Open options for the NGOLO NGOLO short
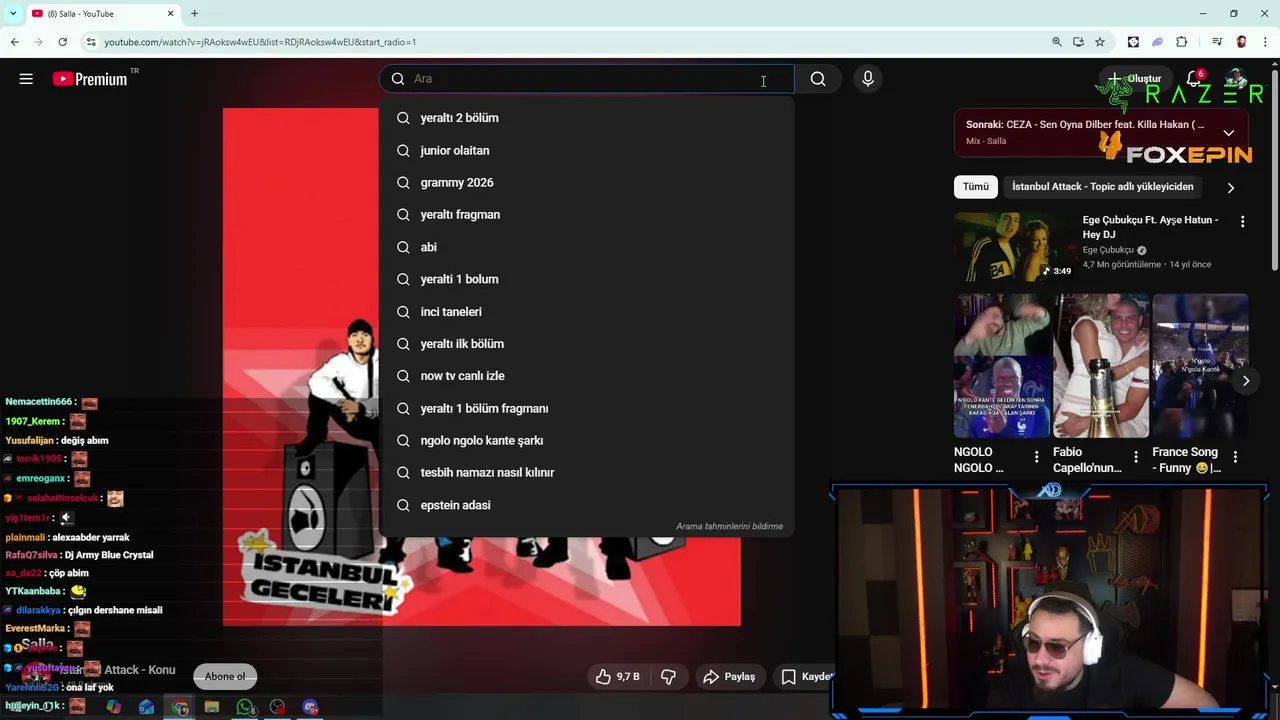The width and height of the screenshot is (1280, 720). click(x=1036, y=457)
